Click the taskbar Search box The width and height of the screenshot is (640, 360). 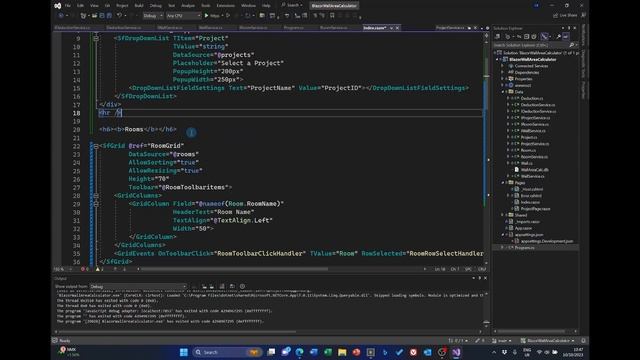tap(227, 352)
